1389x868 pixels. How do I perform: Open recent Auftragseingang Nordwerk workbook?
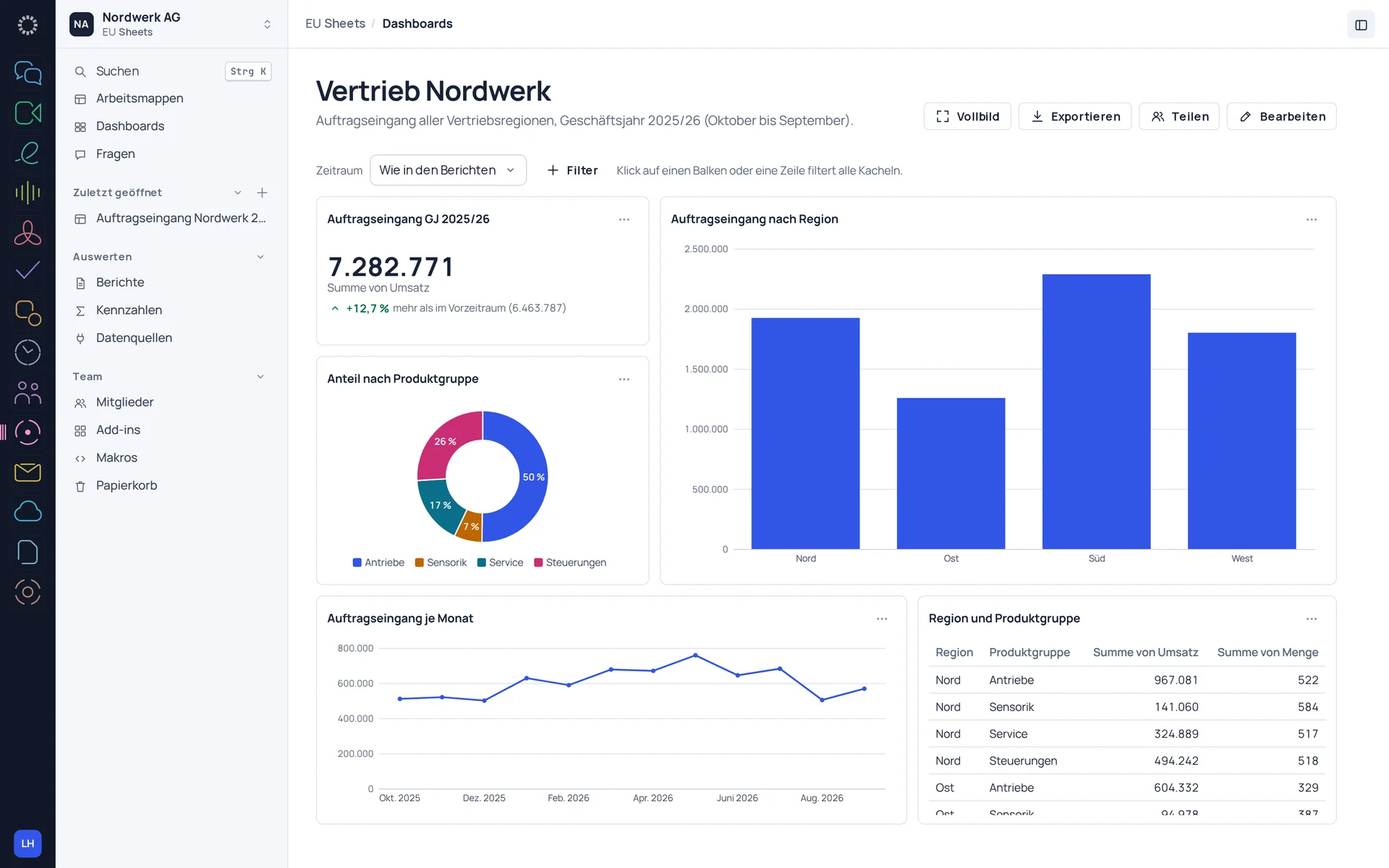(171, 218)
